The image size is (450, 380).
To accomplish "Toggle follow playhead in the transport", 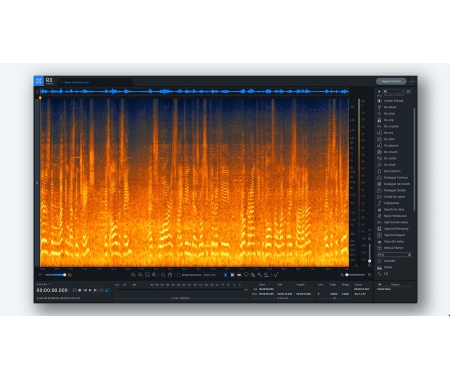I will click(107, 290).
